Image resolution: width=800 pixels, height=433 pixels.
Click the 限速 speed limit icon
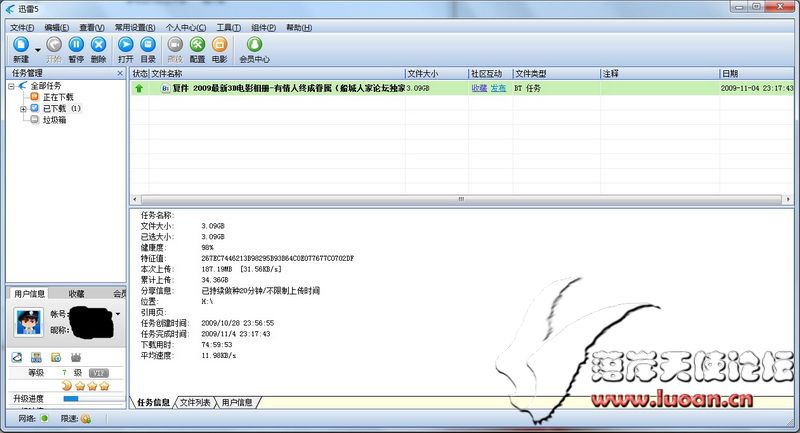tap(86, 419)
